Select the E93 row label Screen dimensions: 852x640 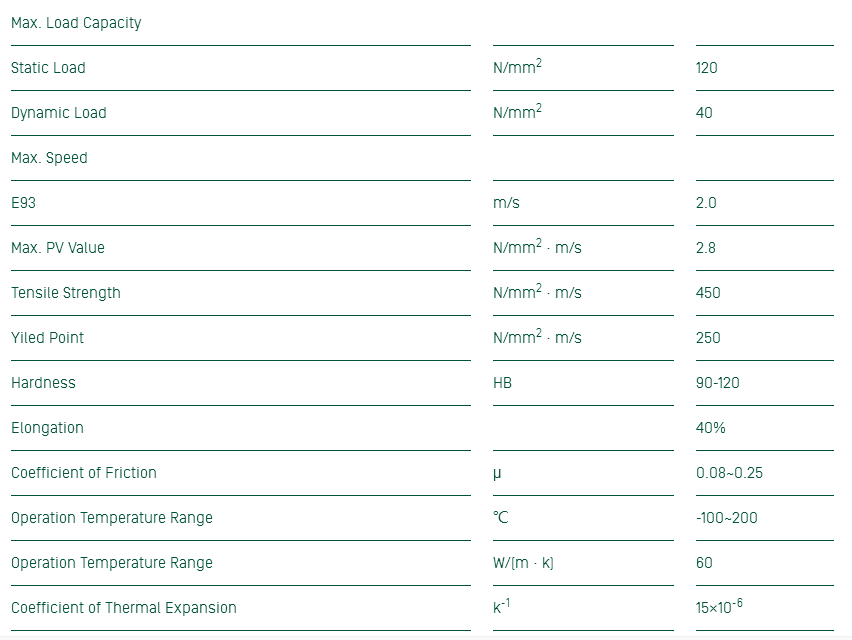coord(23,203)
